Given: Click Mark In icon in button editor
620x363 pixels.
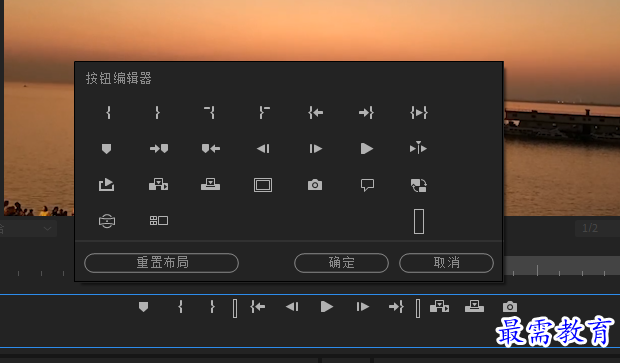Looking at the screenshot, I should (x=108, y=113).
